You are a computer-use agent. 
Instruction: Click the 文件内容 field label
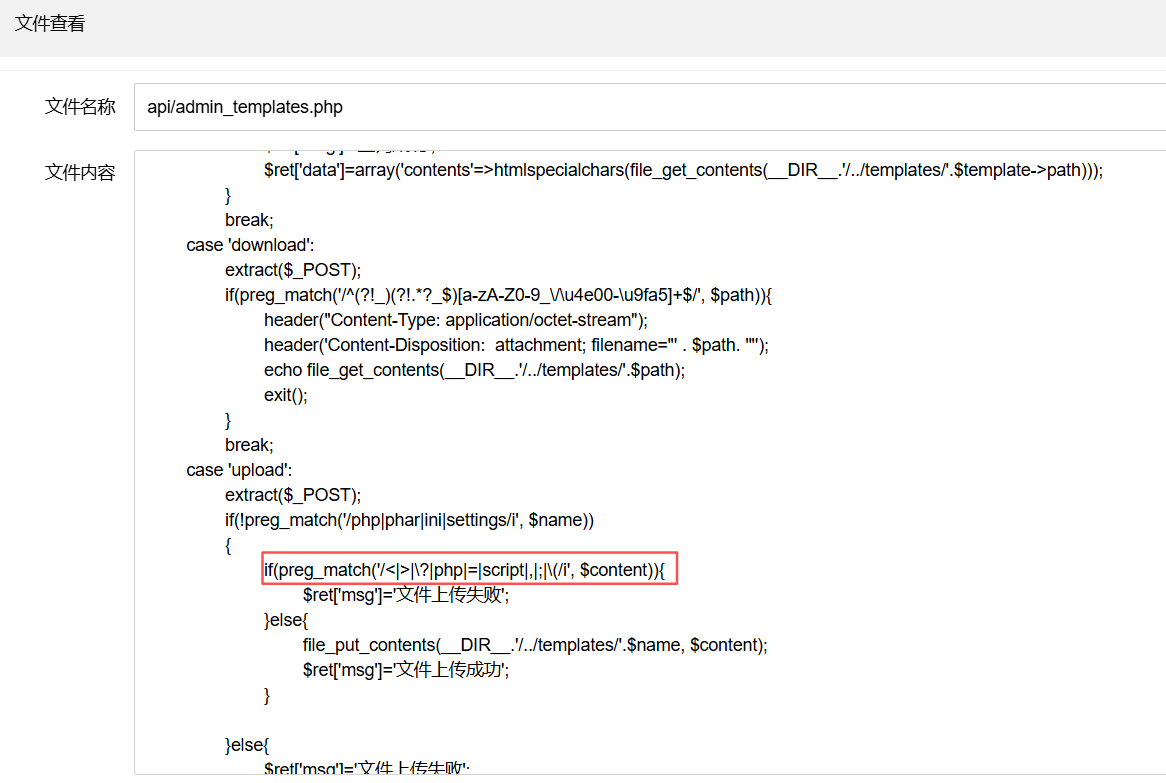click(80, 172)
